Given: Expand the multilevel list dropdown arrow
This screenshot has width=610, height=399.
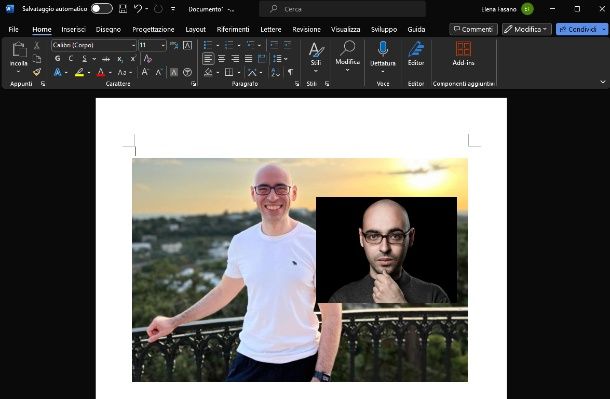Looking at the screenshot, I should tap(259, 46).
